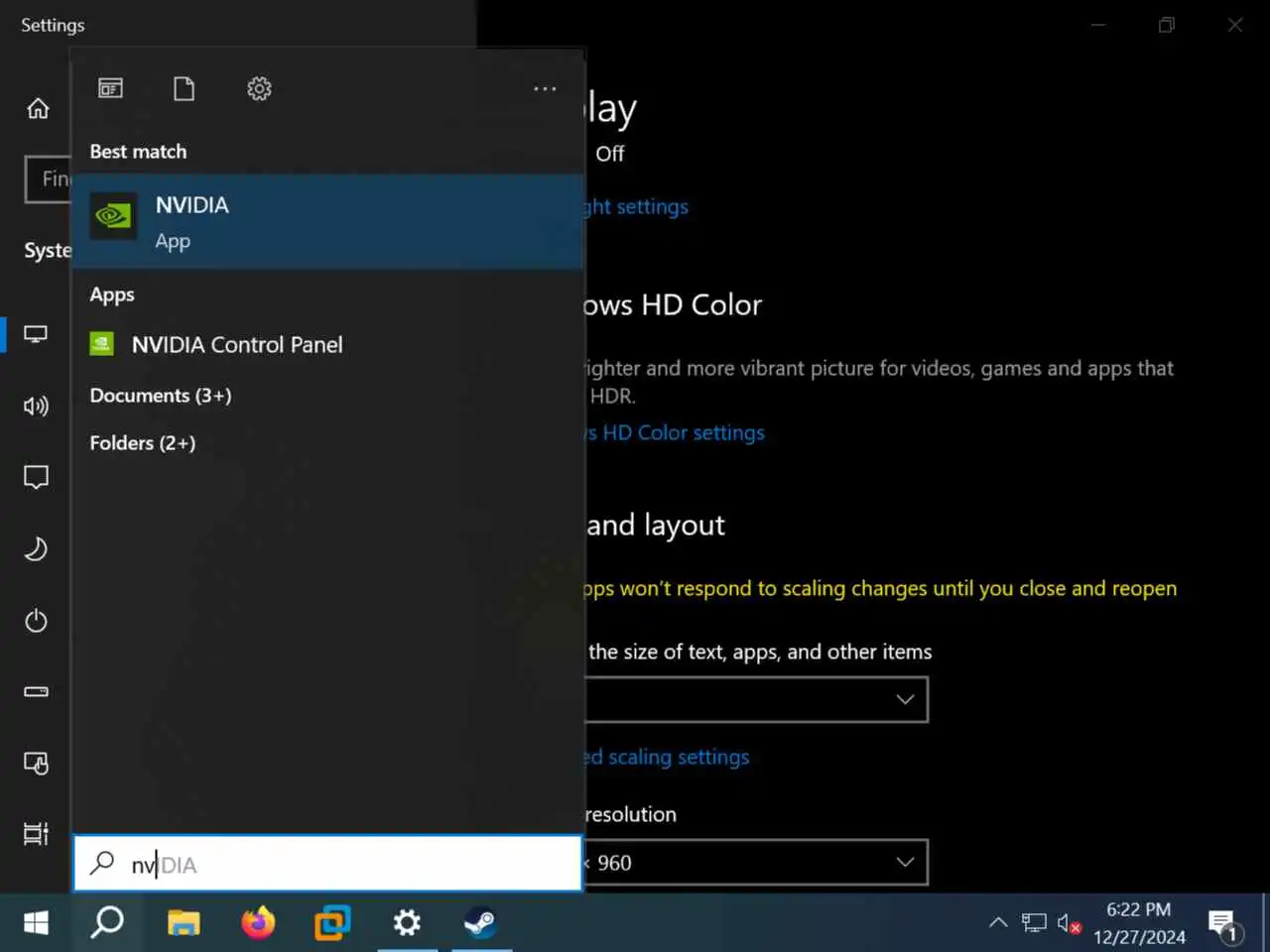Click the search box containing nvIDIA
This screenshot has width=1270, height=952.
click(327, 863)
